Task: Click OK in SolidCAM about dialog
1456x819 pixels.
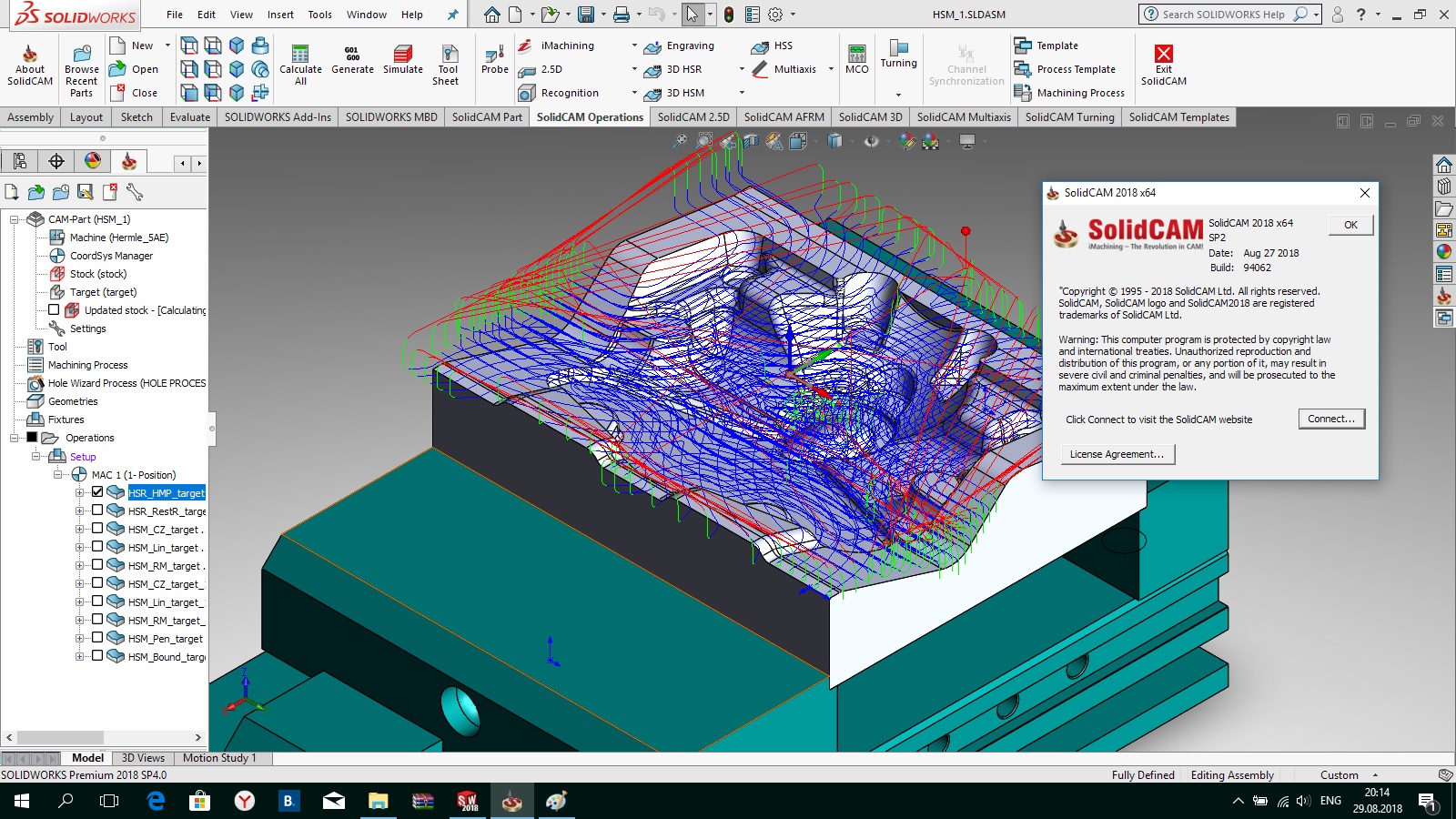Action: (1350, 225)
